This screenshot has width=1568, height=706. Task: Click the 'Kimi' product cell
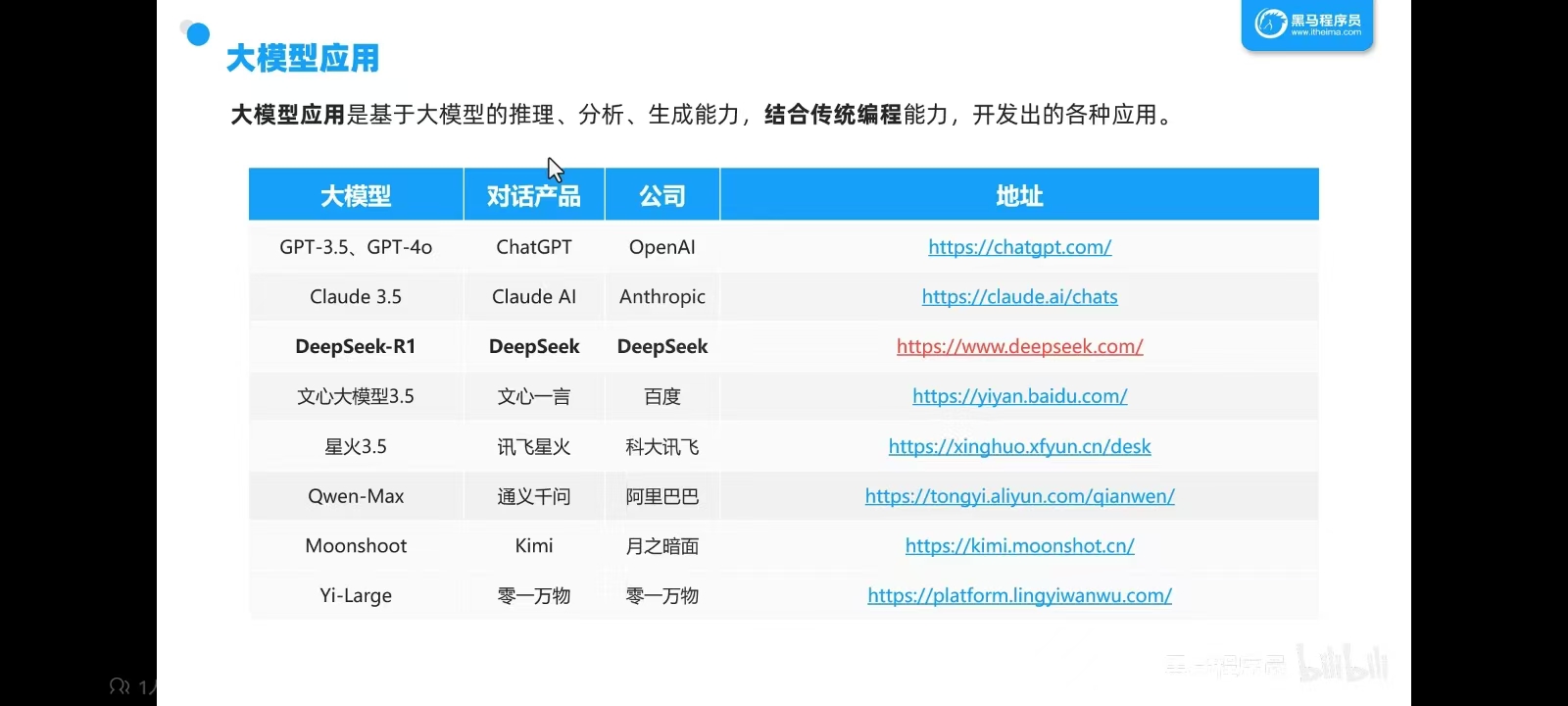[x=534, y=545]
